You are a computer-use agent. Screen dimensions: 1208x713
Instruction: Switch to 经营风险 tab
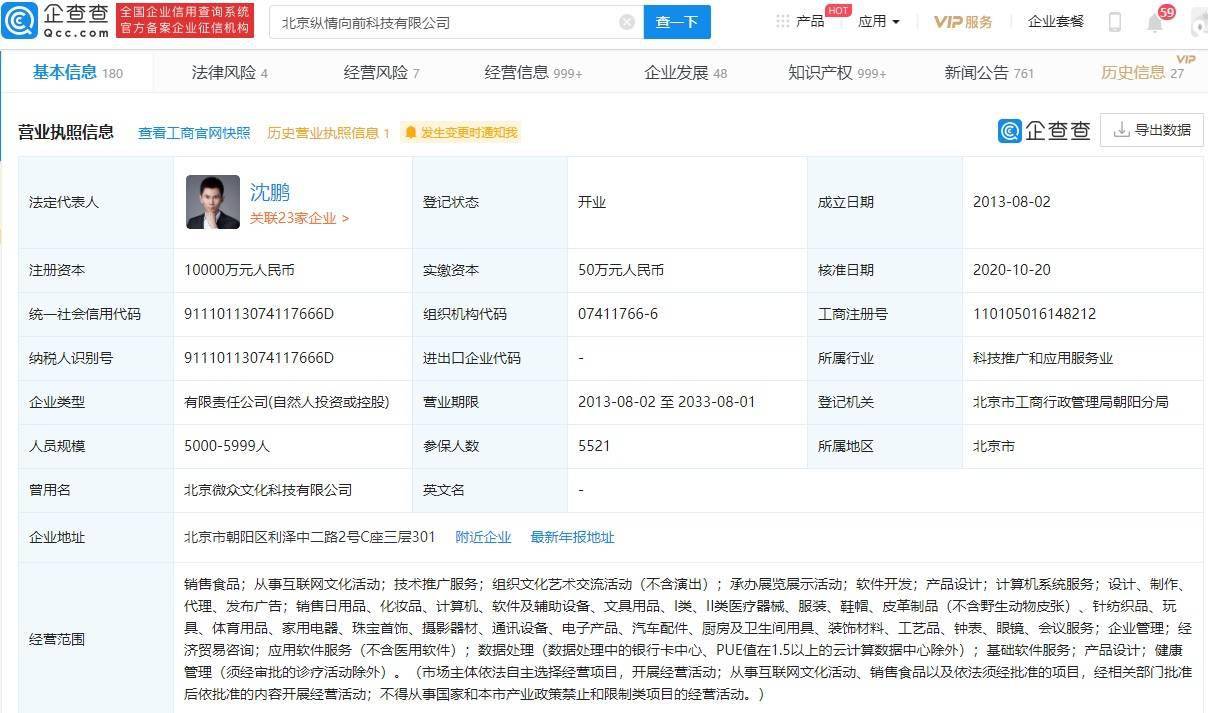(381, 72)
